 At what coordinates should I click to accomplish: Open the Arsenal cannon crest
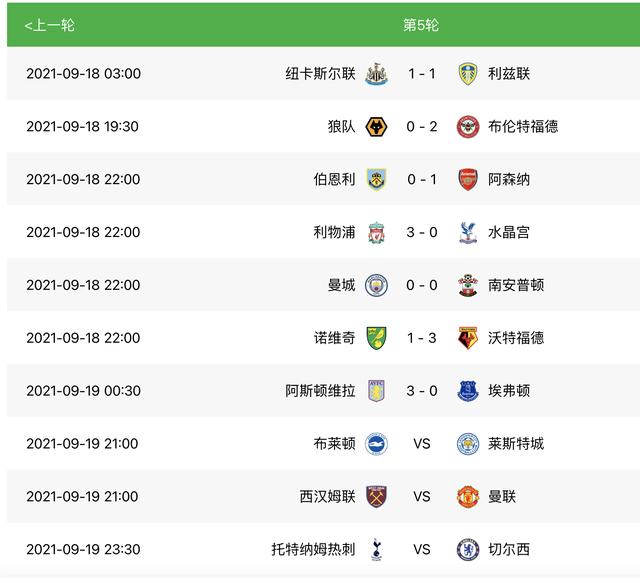point(468,180)
